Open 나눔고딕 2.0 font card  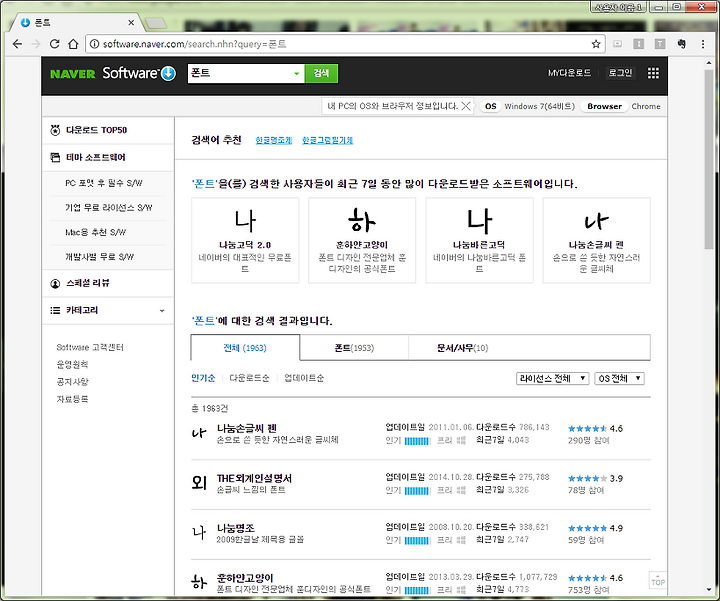point(245,240)
